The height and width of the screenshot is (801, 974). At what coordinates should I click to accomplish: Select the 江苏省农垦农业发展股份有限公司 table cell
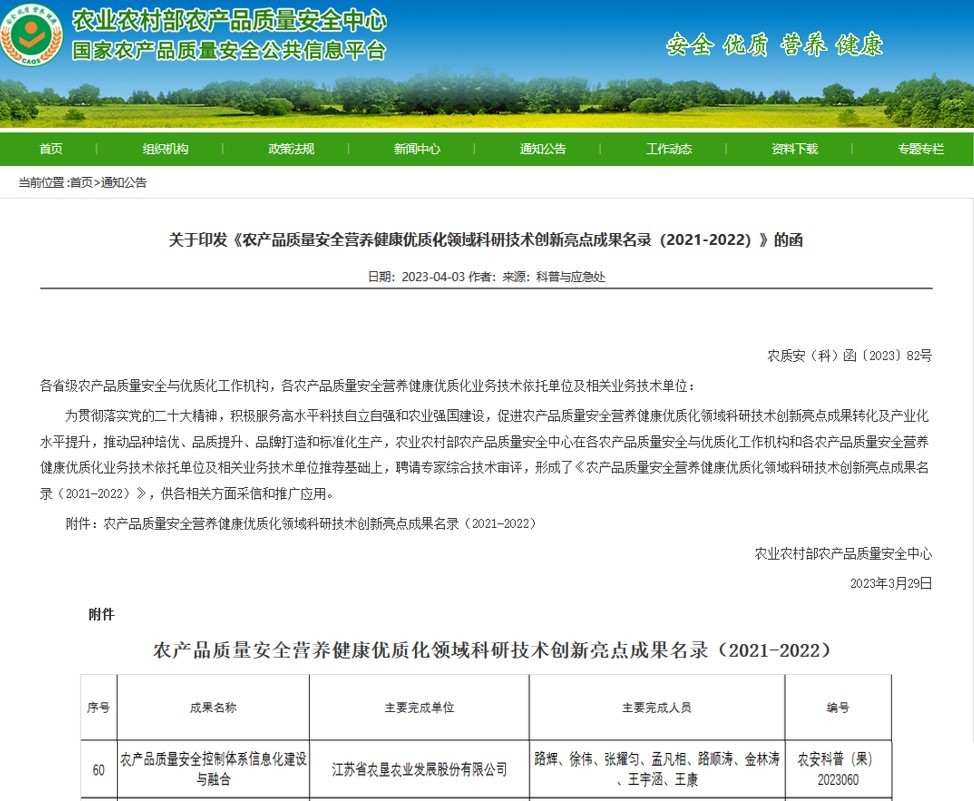[x=419, y=770]
